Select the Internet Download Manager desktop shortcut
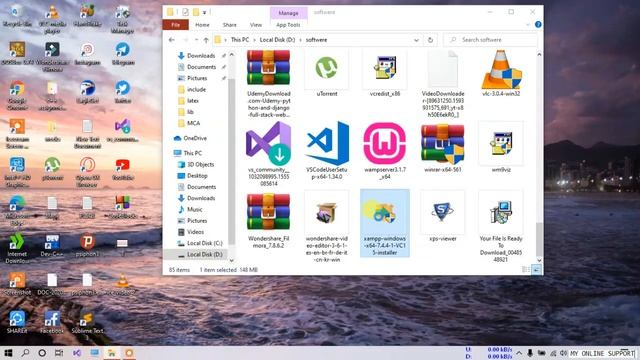The image size is (640, 360). point(17,249)
